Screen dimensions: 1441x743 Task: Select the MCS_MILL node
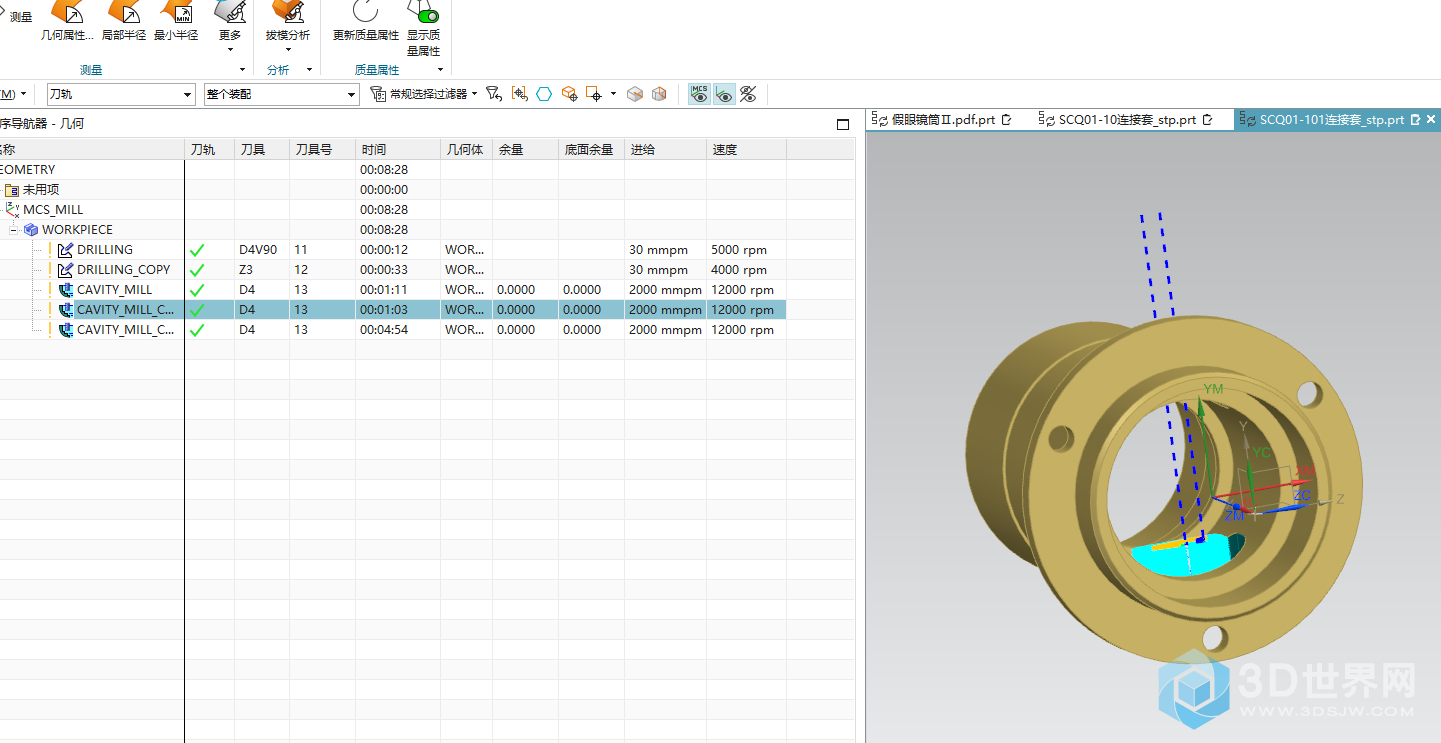(x=53, y=209)
